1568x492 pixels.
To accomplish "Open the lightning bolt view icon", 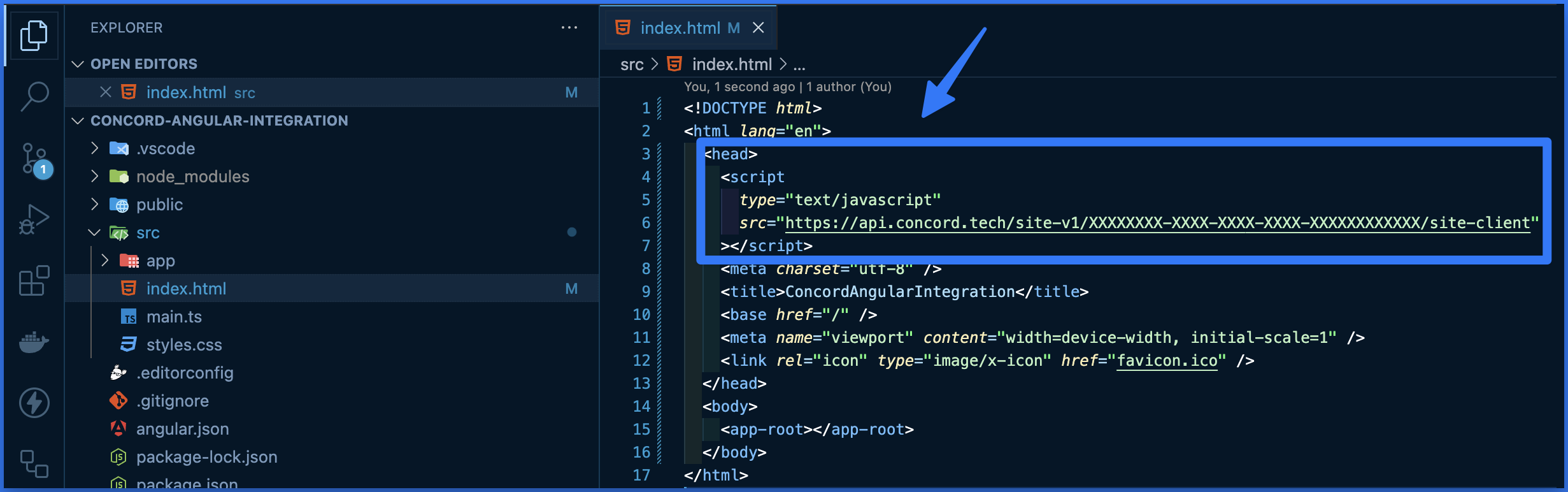I will pyautogui.click(x=34, y=403).
